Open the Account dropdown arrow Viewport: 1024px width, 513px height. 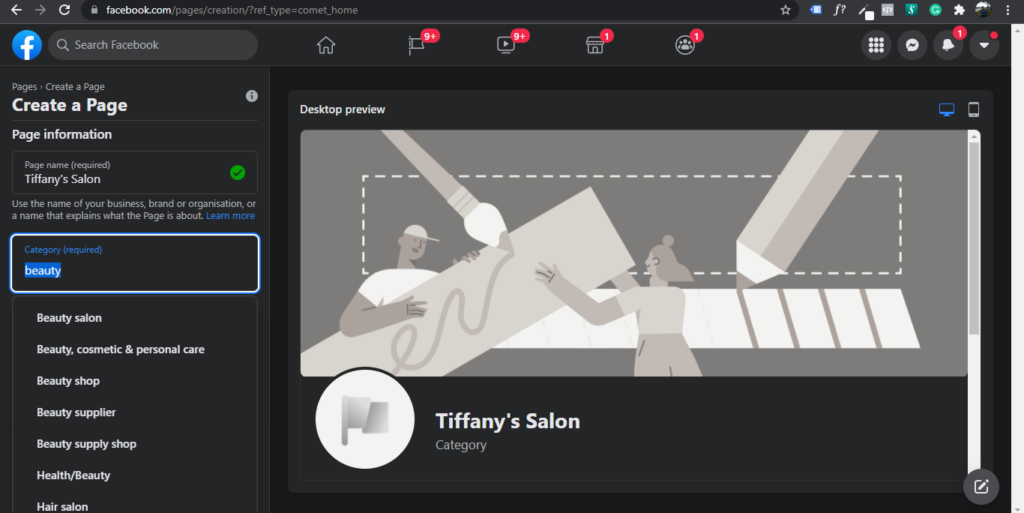pos(984,45)
